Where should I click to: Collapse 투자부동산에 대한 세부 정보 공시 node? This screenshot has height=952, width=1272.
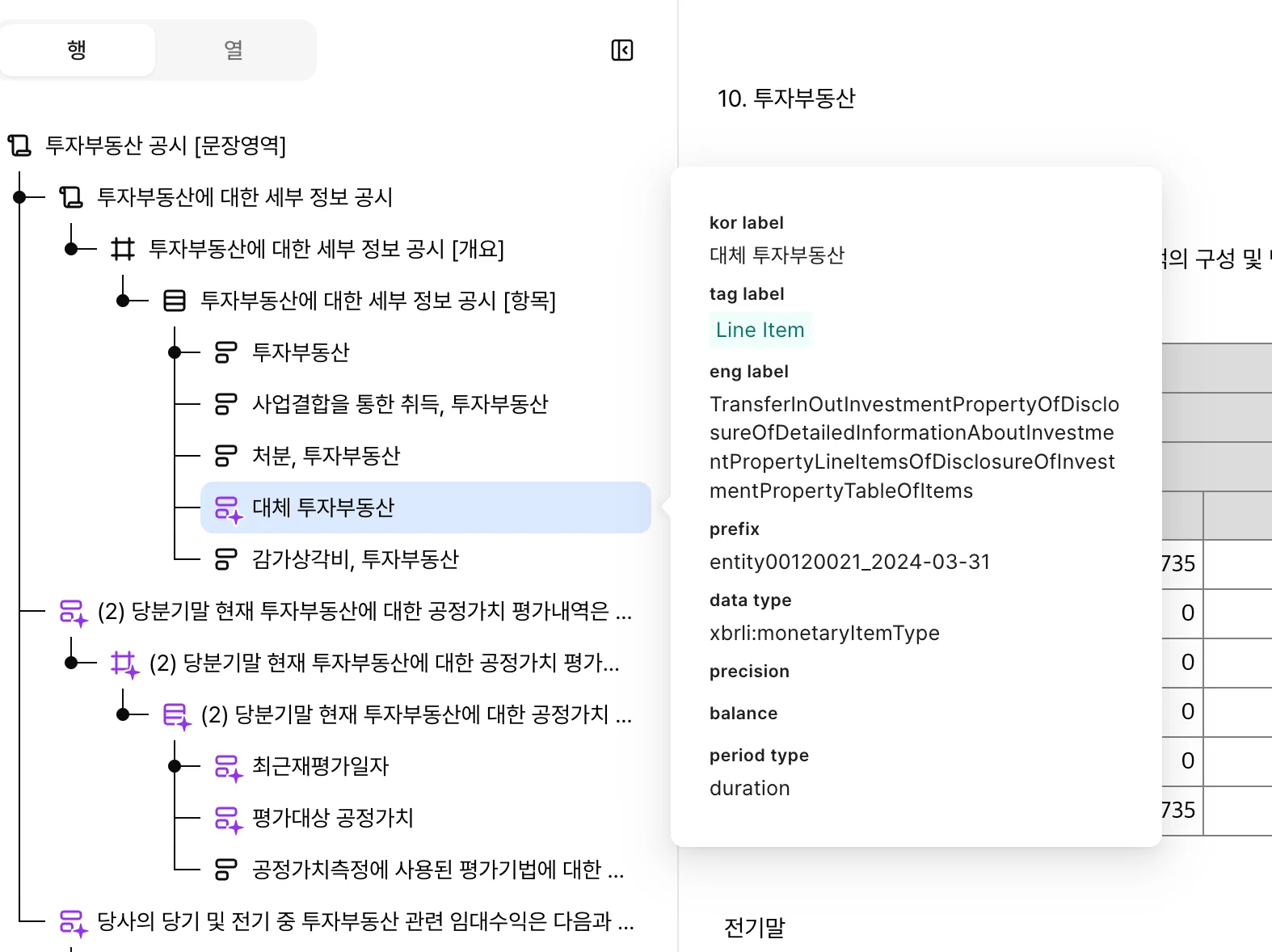[x=19, y=197]
